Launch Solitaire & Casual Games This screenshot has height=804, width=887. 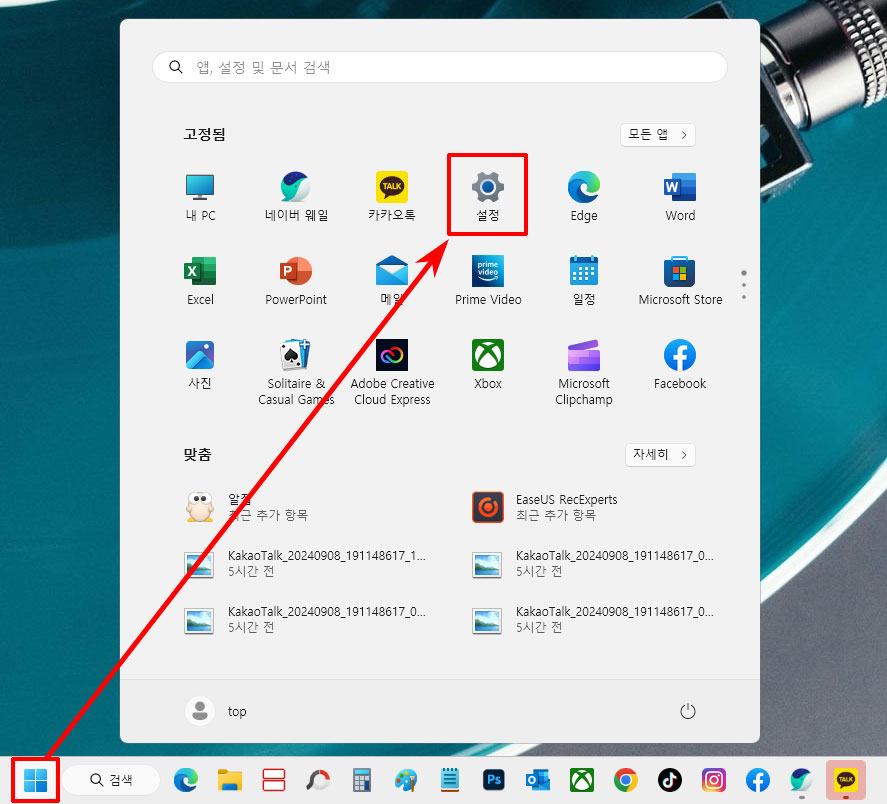coord(296,372)
